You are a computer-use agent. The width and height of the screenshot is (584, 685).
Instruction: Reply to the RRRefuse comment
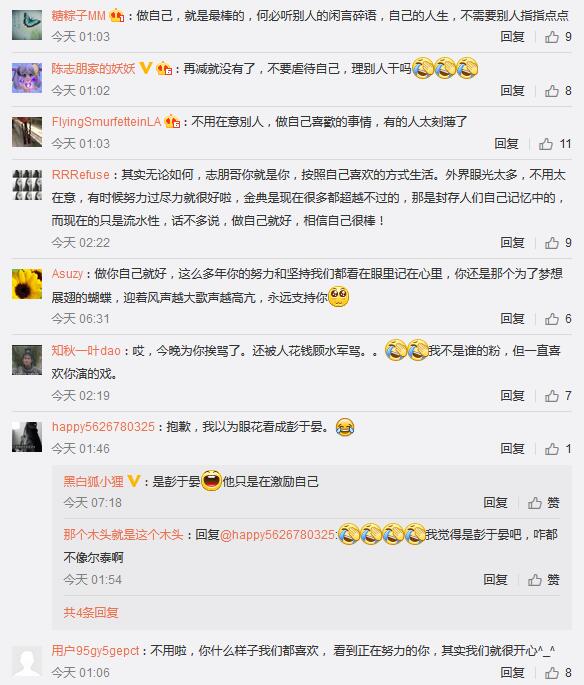[x=512, y=243]
